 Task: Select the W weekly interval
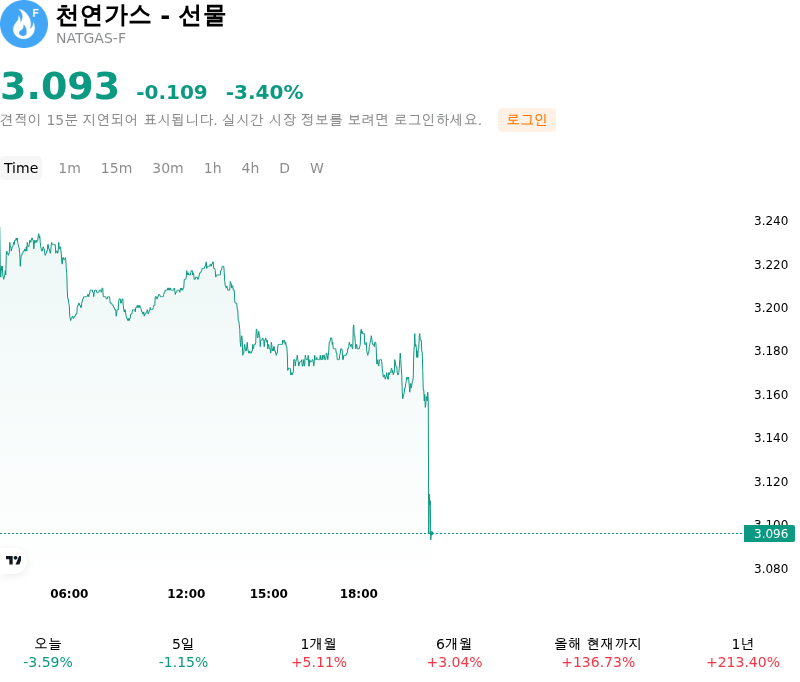317,168
